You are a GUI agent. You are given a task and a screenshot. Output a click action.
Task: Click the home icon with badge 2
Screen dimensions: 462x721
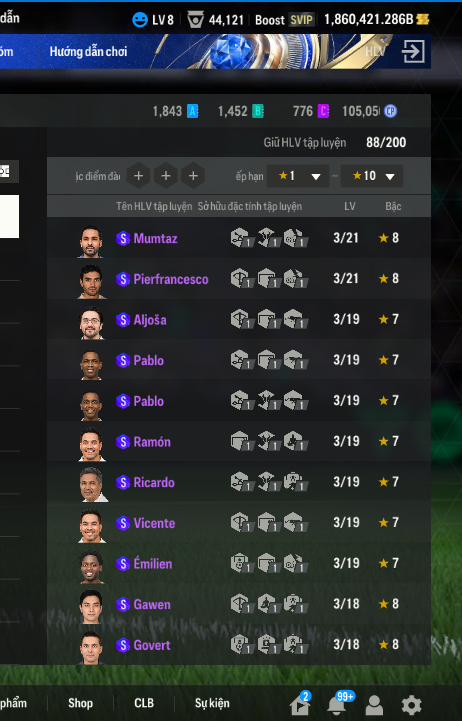click(300, 704)
